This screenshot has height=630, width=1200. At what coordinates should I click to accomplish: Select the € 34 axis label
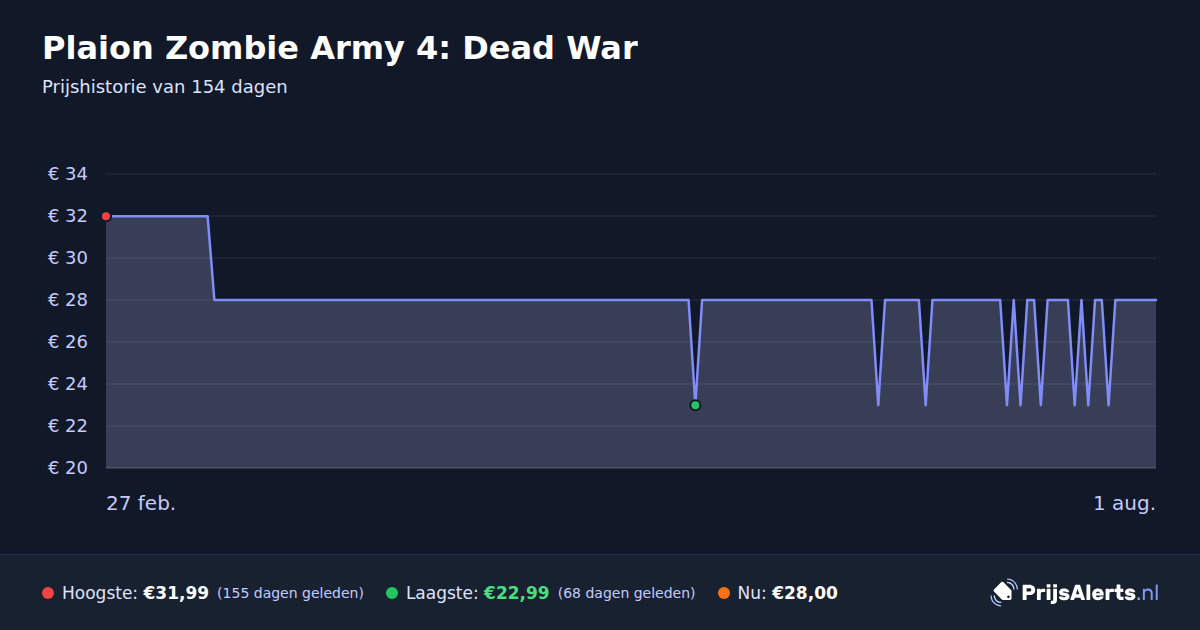68,174
